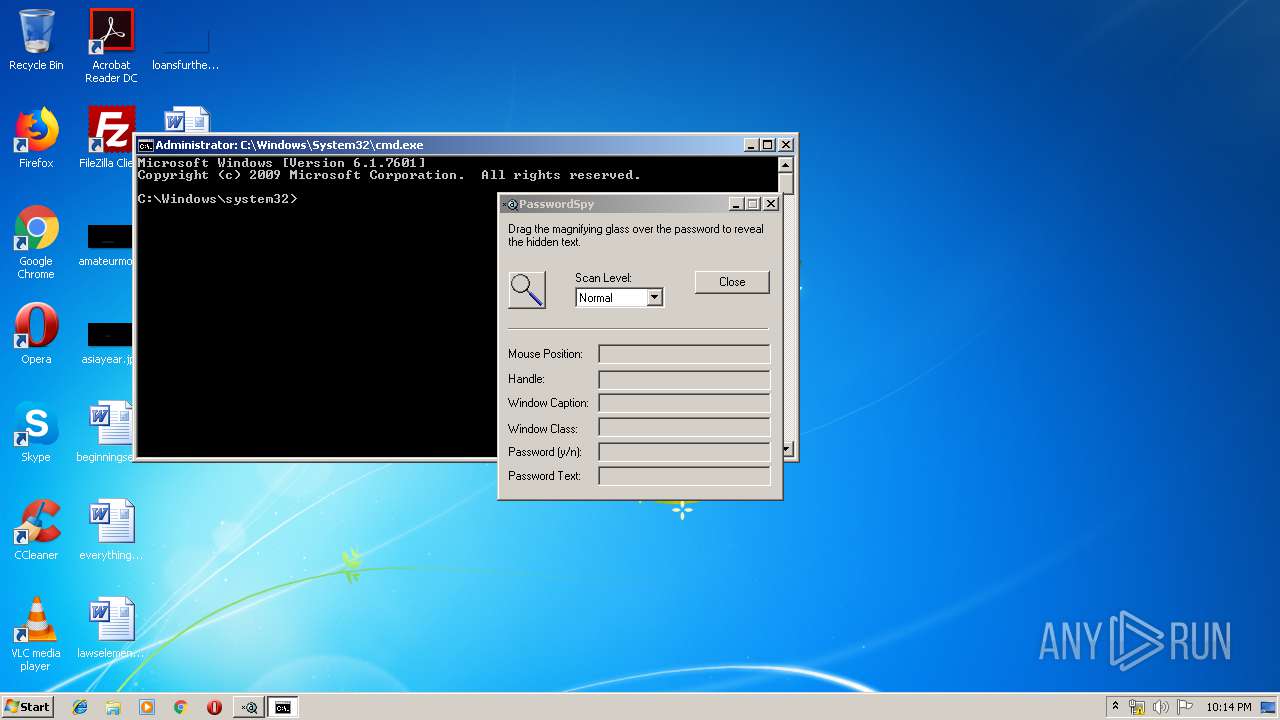Open Chrome from taskbar

(x=180, y=707)
